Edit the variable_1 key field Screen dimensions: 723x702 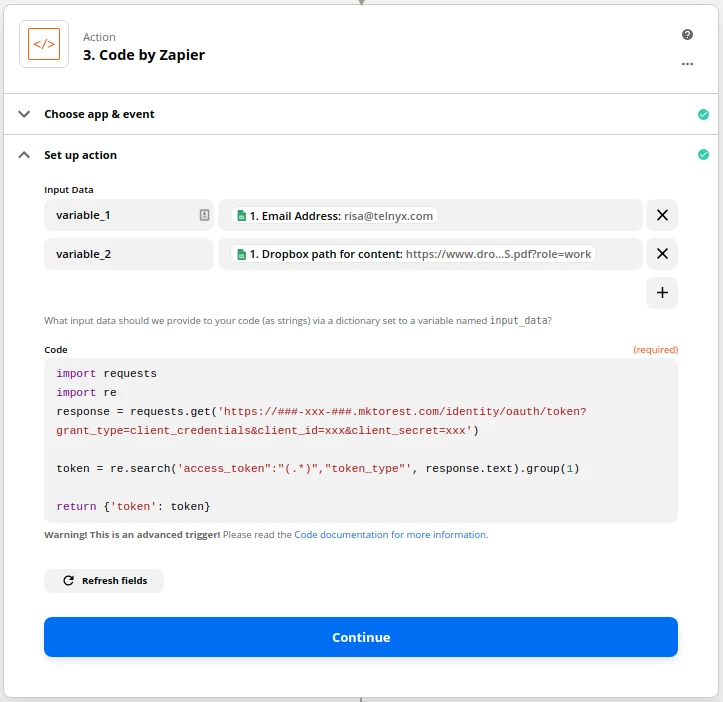pos(129,215)
